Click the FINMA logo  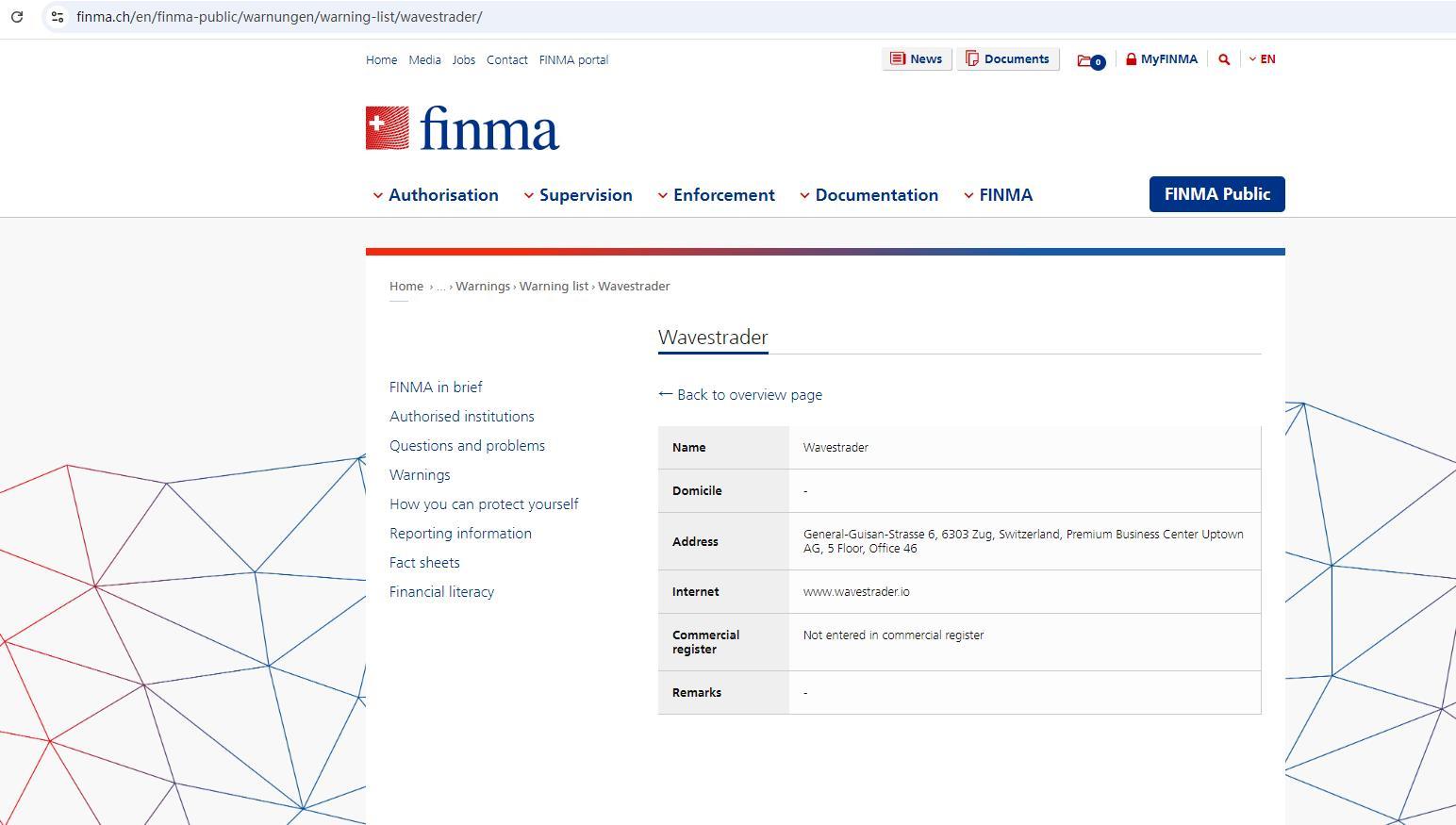pos(462,128)
